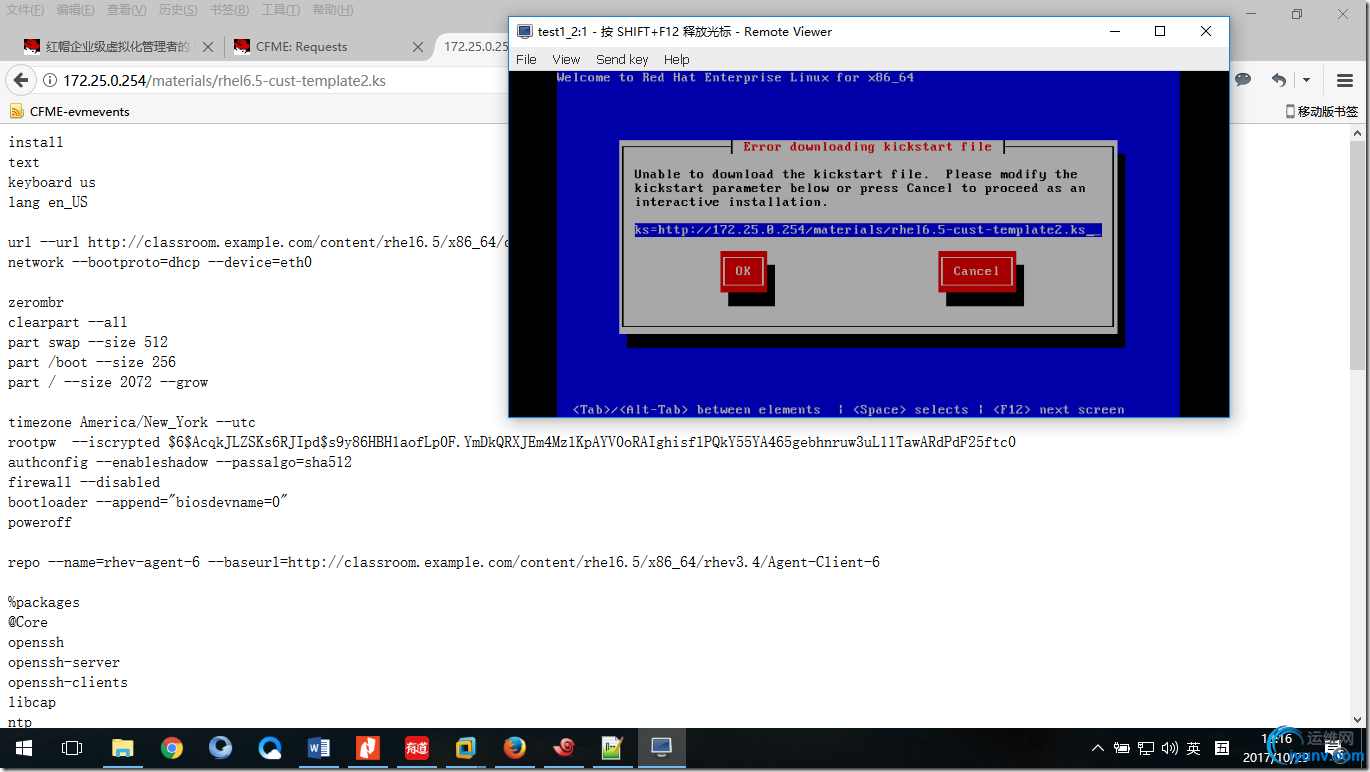This screenshot has width=1370, height=772.
Task: Focus the ks= kickstart URL input field
Action: pyautogui.click(x=868, y=230)
